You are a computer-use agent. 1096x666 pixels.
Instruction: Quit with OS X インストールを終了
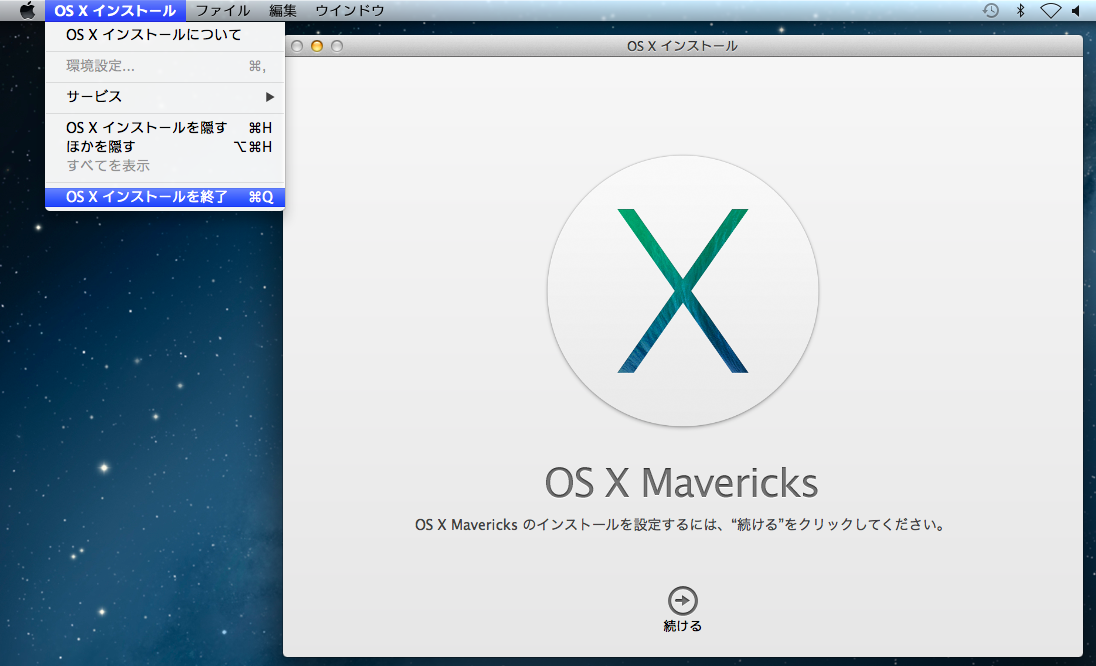[x=165, y=197]
